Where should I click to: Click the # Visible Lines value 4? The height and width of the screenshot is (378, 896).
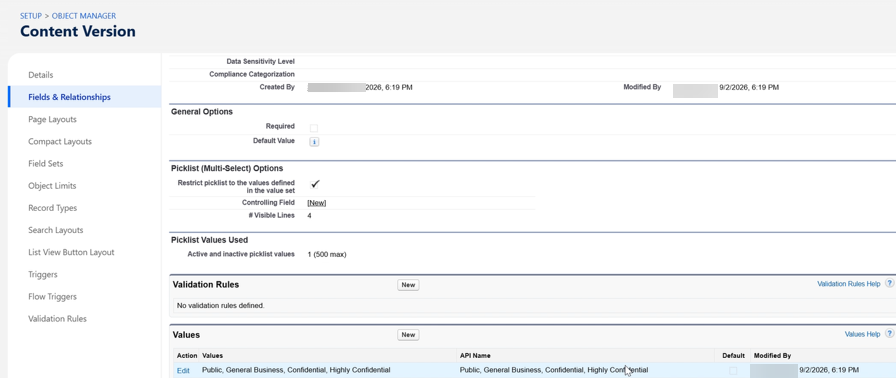309,216
